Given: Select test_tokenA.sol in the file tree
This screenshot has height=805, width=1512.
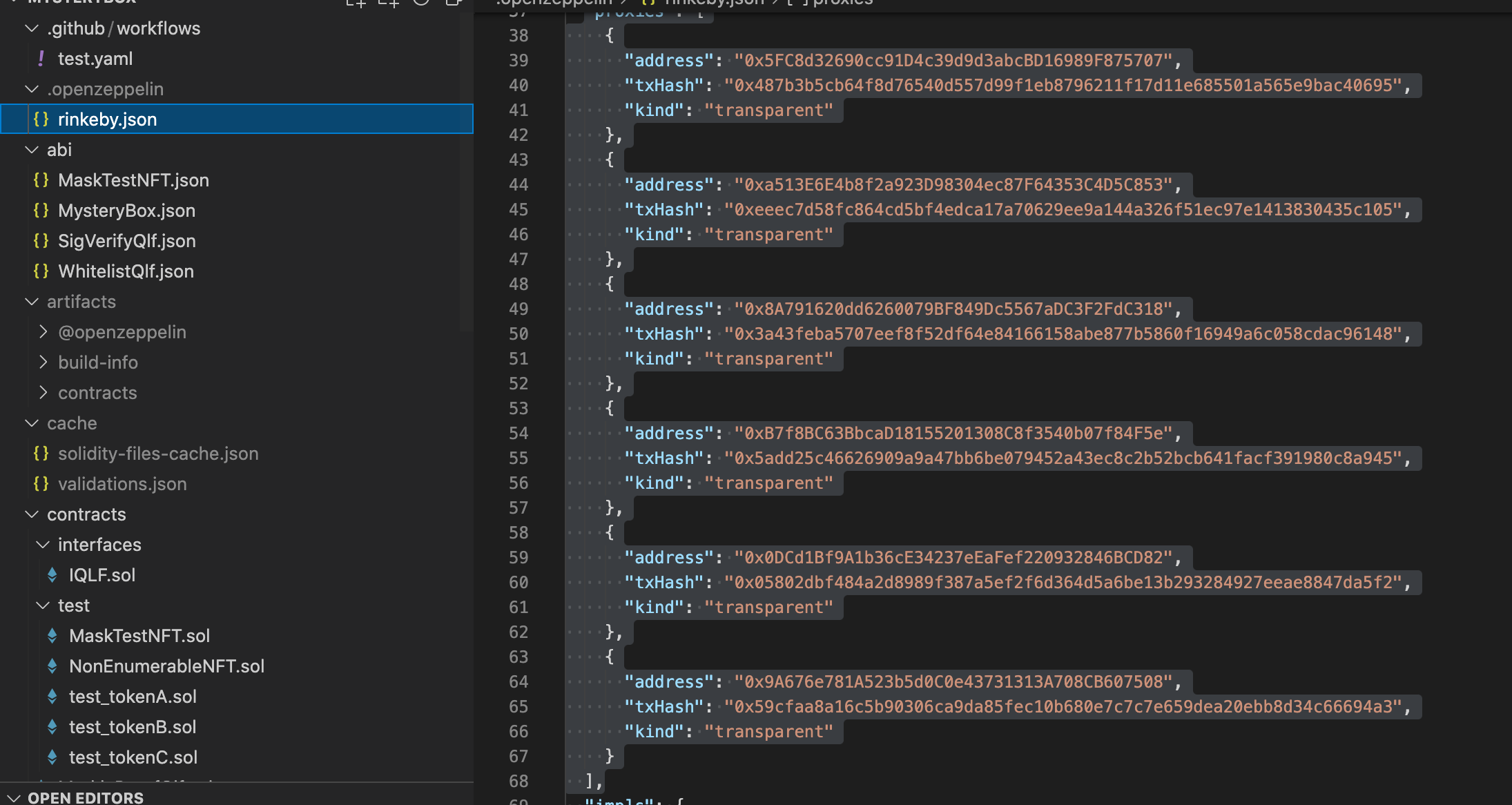Looking at the screenshot, I should click(133, 697).
